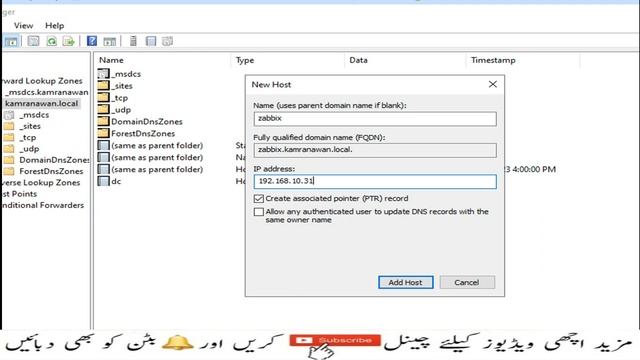Sort the list by the Name column header
640x360 pixels.
click(111, 60)
